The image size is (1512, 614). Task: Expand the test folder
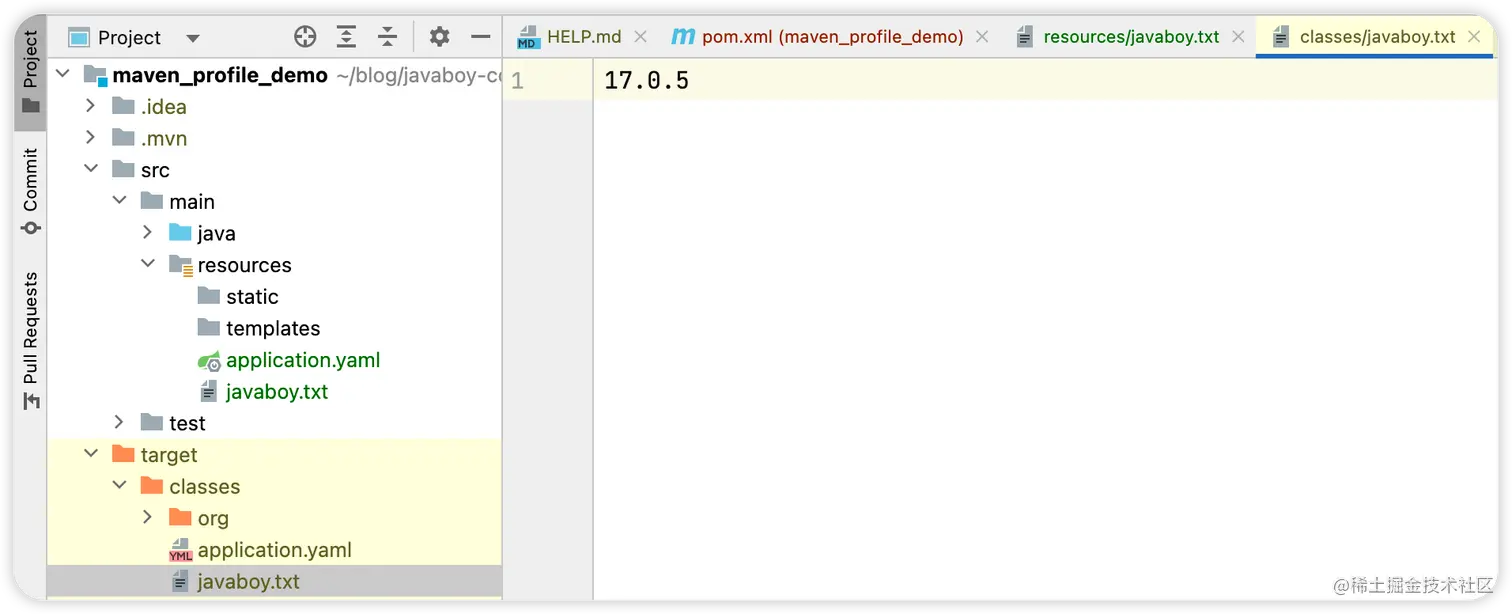pyautogui.click(x=120, y=423)
